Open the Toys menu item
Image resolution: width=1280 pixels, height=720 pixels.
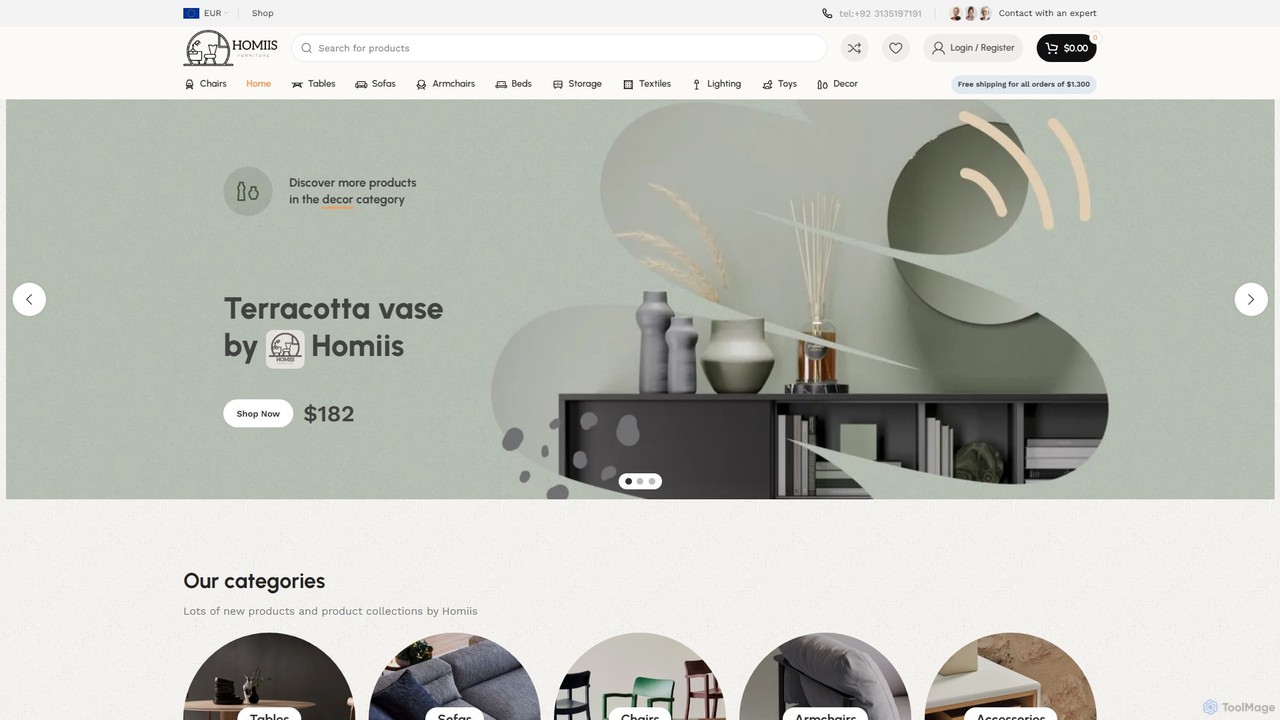[x=779, y=84]
